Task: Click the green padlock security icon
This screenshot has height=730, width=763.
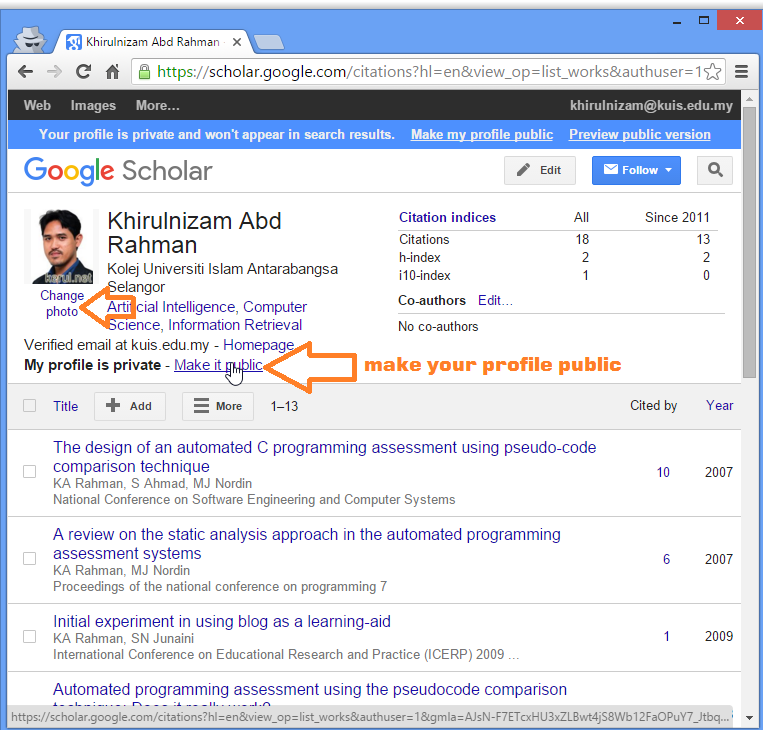Action: tap(145, 72)
